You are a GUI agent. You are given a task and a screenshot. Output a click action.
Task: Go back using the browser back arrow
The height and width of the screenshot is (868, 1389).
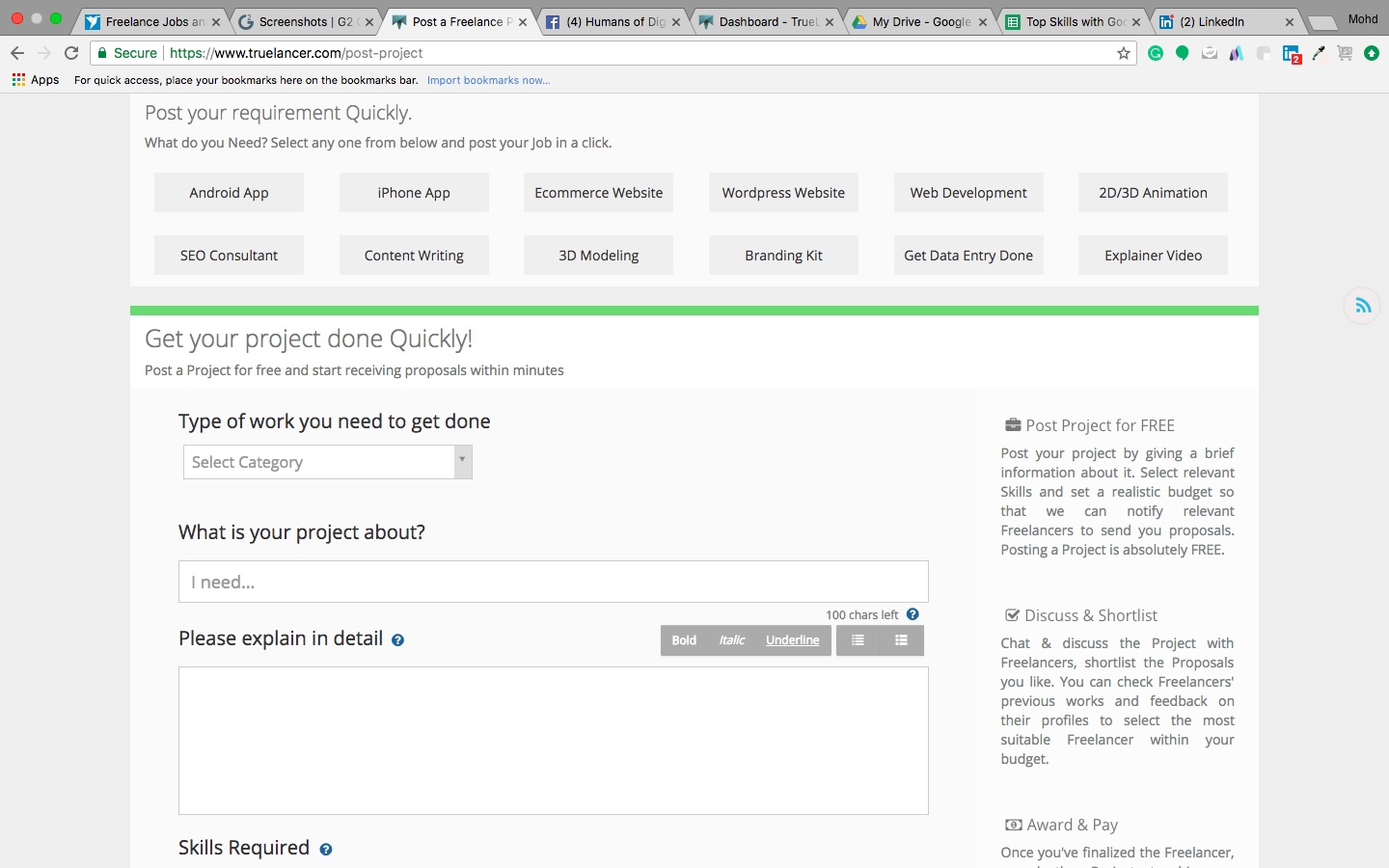point(17,53)
